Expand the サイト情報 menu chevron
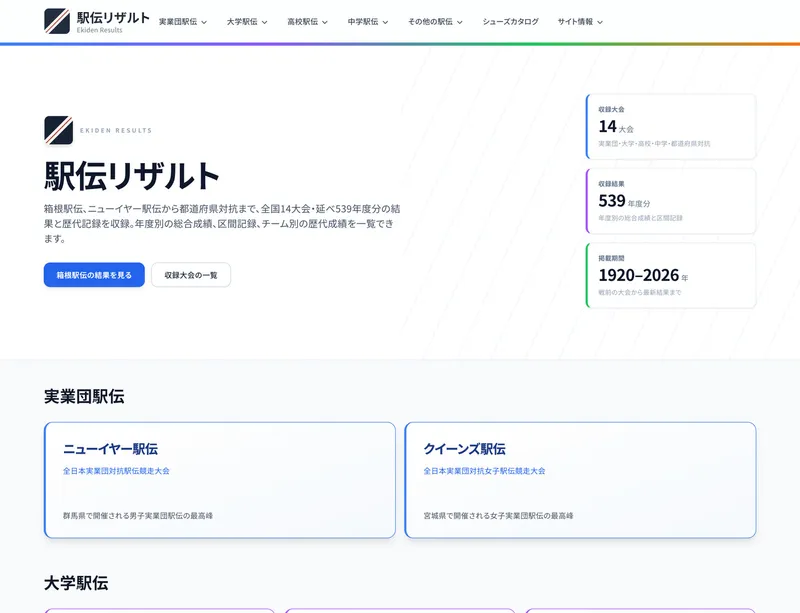 [600, 22]
